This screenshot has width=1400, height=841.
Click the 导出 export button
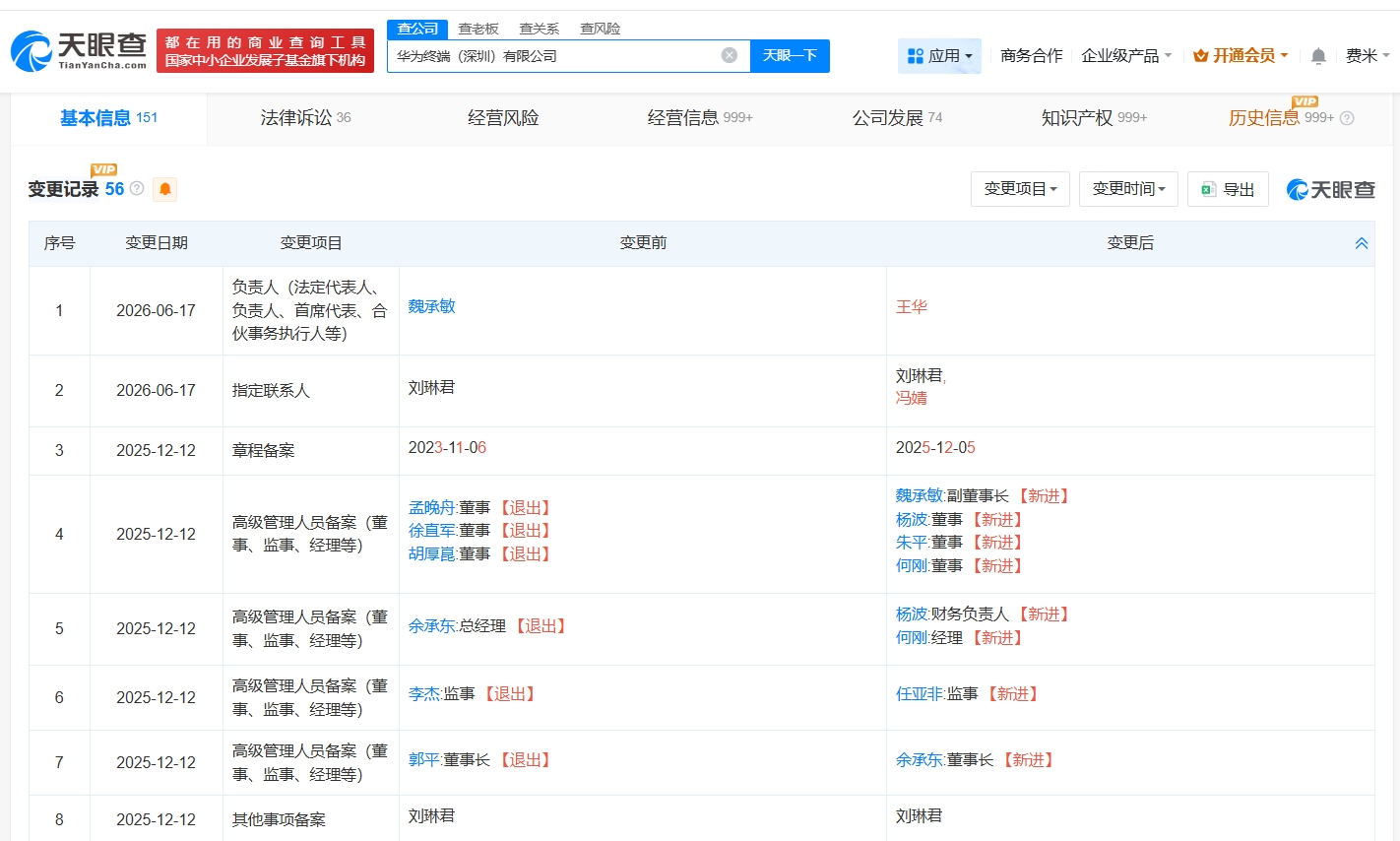pos(1228,189)
